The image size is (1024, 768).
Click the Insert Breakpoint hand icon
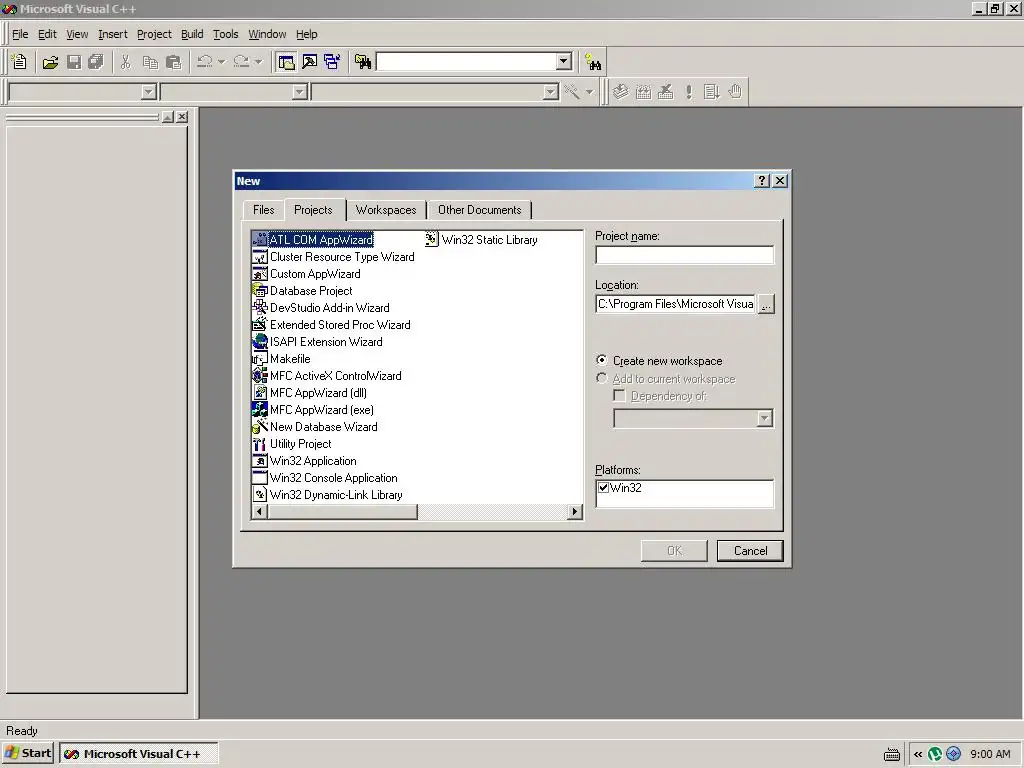point(735,91)
